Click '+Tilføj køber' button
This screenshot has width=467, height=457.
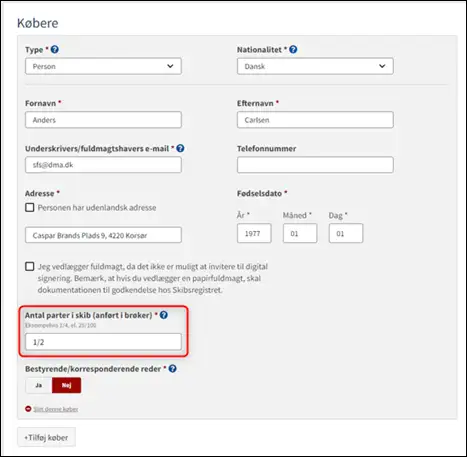46,437
